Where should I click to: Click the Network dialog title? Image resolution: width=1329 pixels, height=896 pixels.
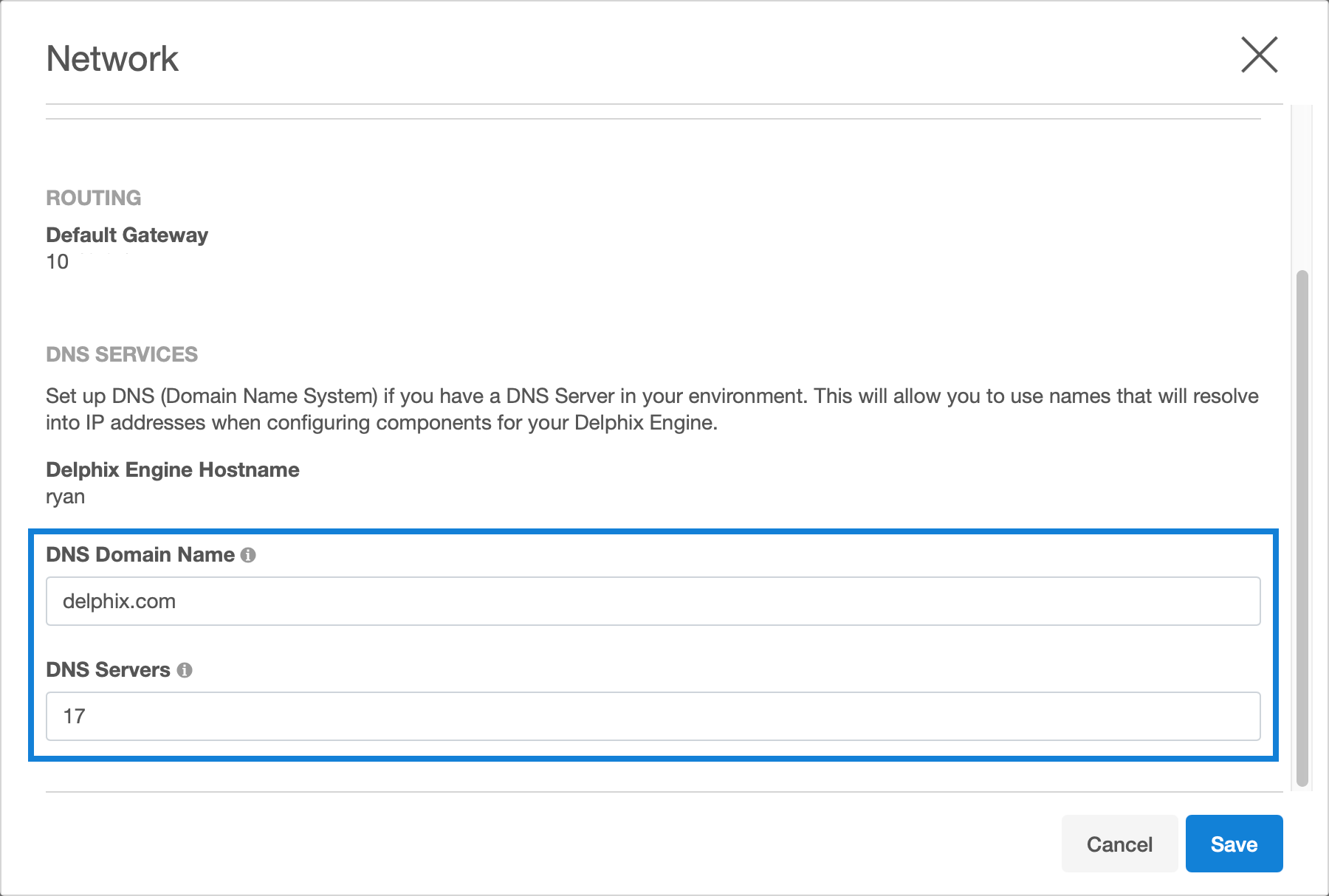(112, 59)
